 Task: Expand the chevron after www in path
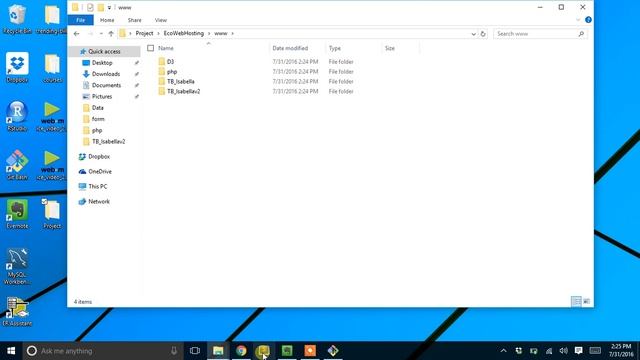coord(233,33)
